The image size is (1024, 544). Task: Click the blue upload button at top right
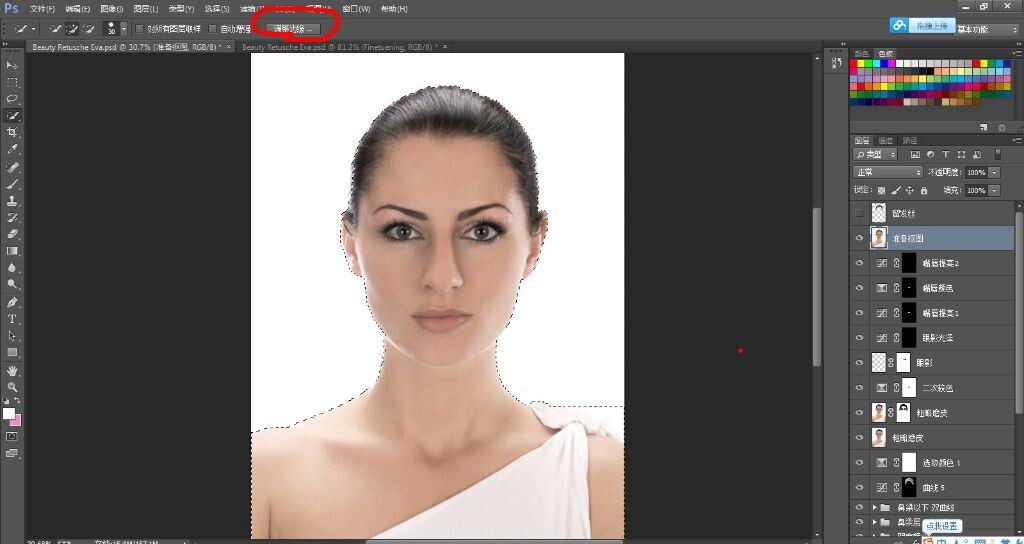pos(922,25)
